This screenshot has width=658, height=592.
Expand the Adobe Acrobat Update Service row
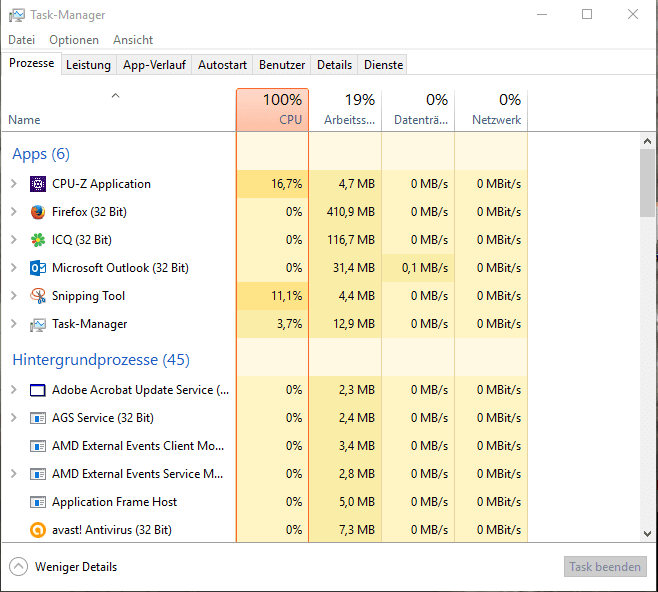click(14, 390)
